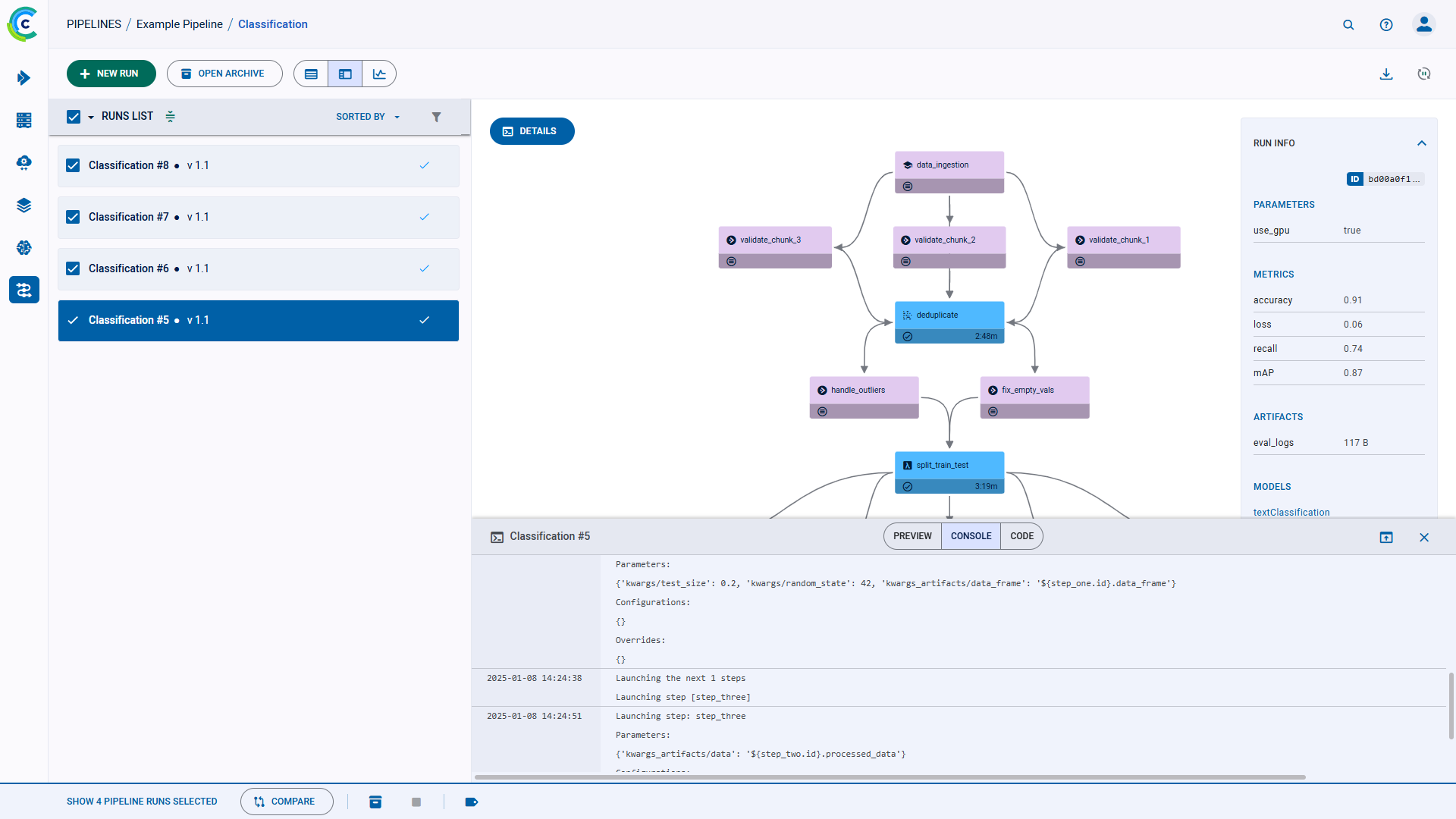This screenshot has height=819, width=1456.
Task: Expand runs list settings via sliders icon
Action: (x=171, y=117)
